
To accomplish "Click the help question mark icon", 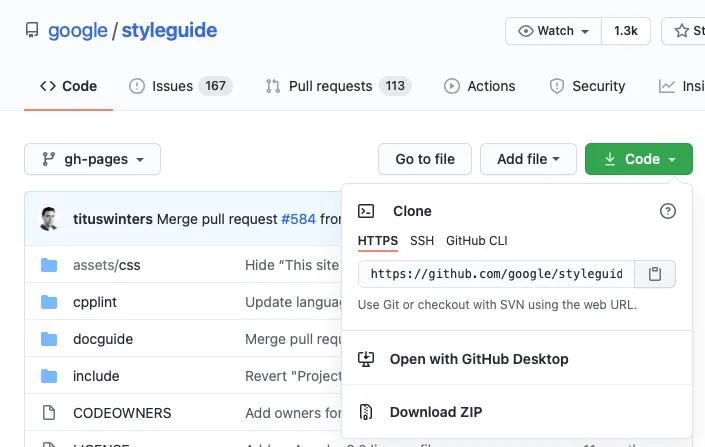I will point(668,211).
